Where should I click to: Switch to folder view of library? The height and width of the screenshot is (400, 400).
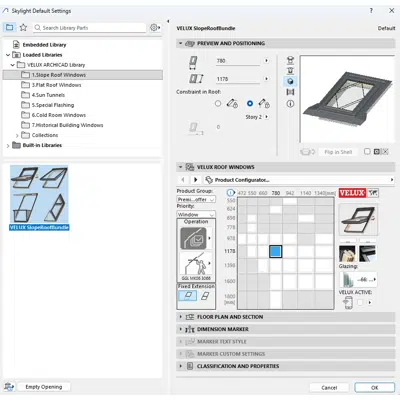point(10,27)
